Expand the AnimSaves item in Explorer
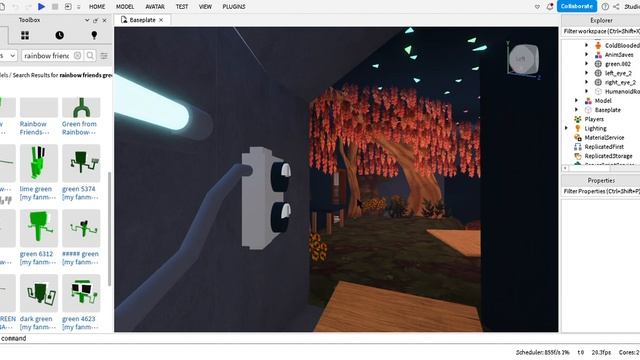Image resolution: width=640 pixels, height=360 pixels. point(587,55)
